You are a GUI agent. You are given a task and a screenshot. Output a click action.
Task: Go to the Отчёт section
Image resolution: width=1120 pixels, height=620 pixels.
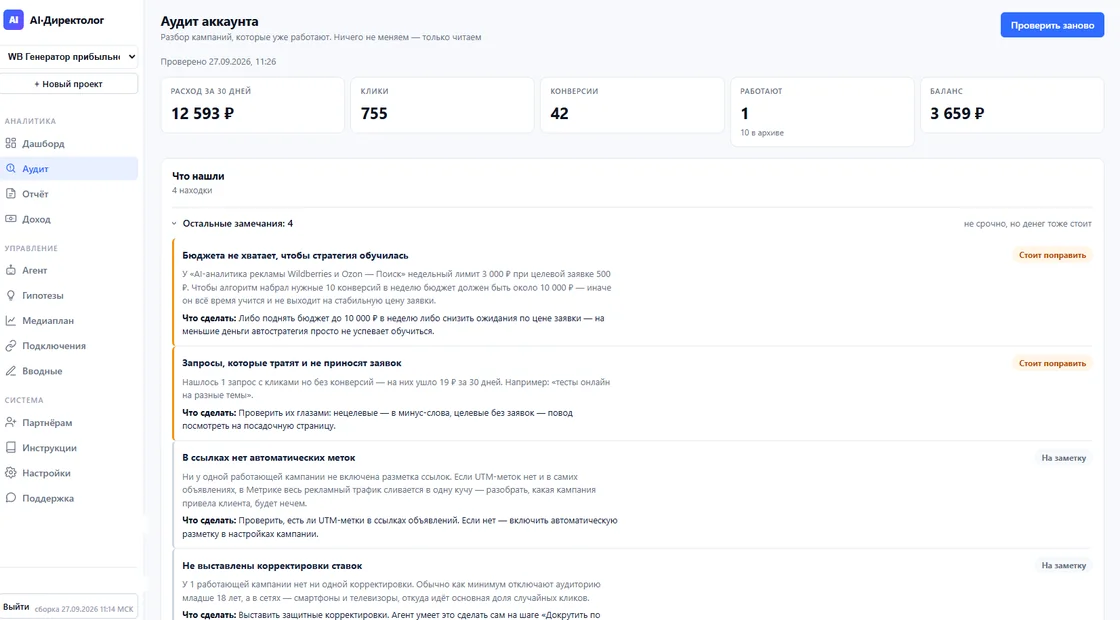coord(69,194)
